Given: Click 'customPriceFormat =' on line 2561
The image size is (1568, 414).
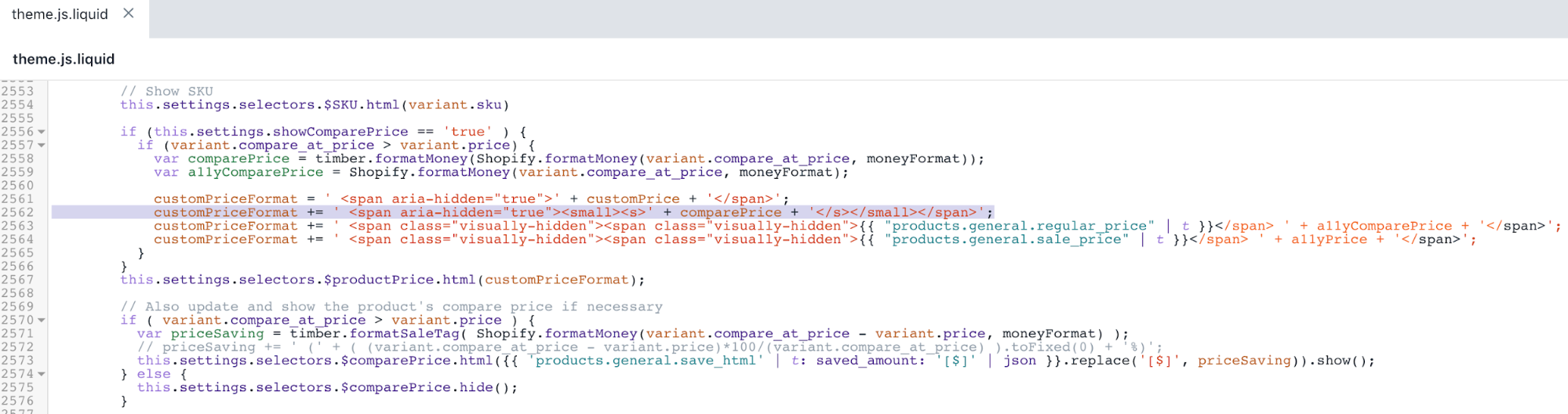Looking at the screenshot, I should (235, 199).
